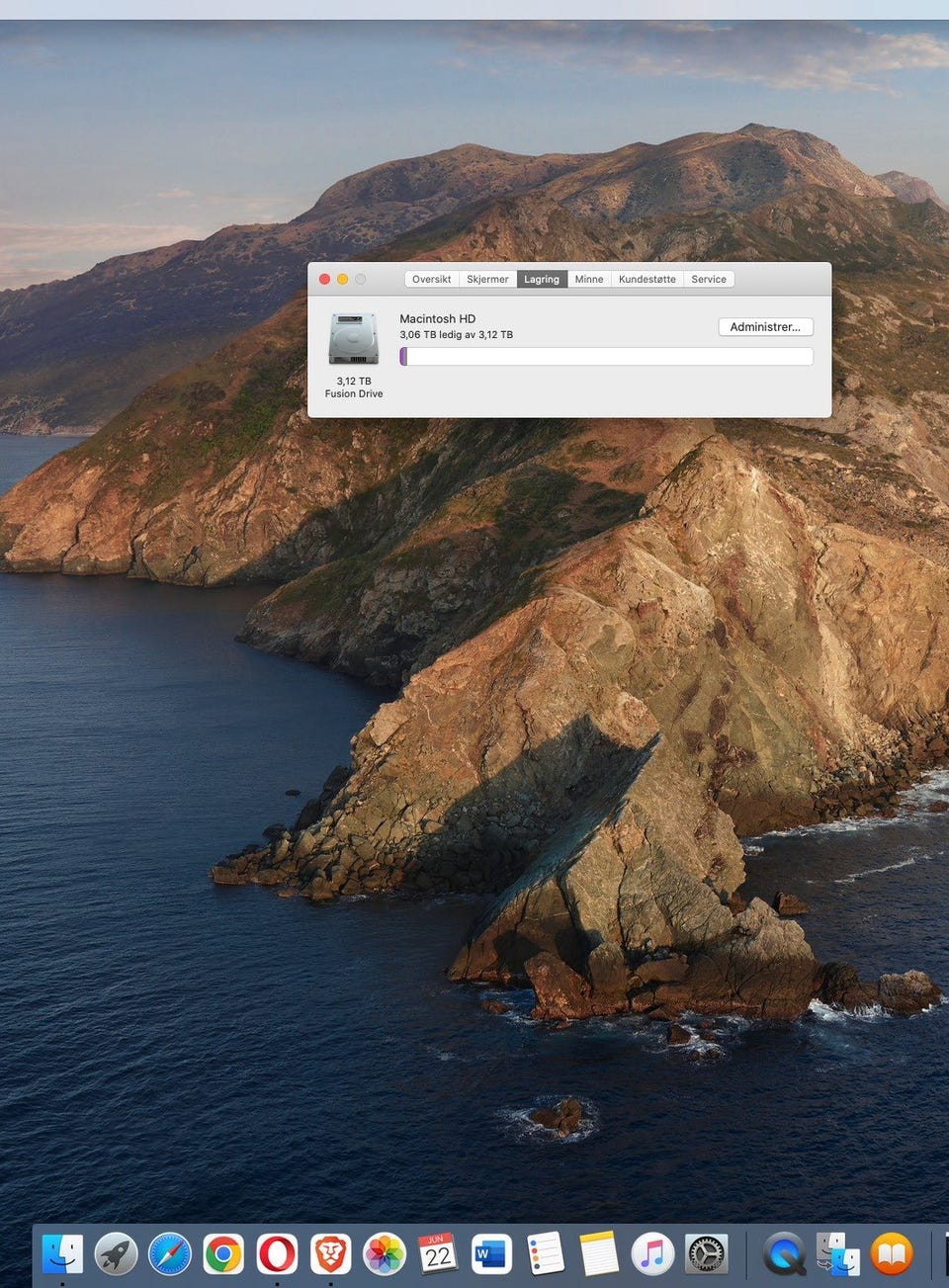Click the Administrer... button

click(765, 327)
